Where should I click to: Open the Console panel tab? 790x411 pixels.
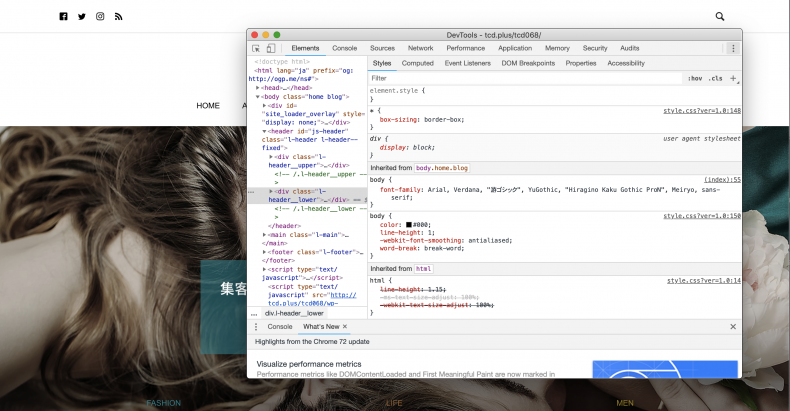(x=345, y=48)
